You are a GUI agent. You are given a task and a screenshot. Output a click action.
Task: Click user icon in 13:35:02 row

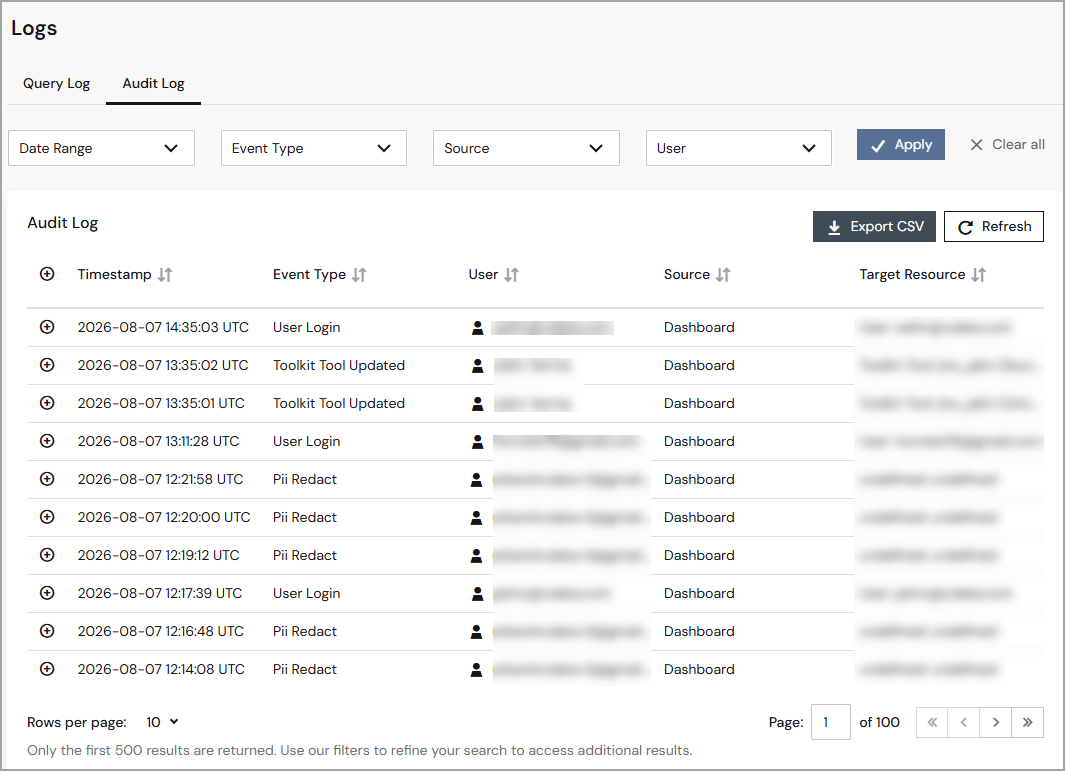pyautogui.click(x=477, y=365)
